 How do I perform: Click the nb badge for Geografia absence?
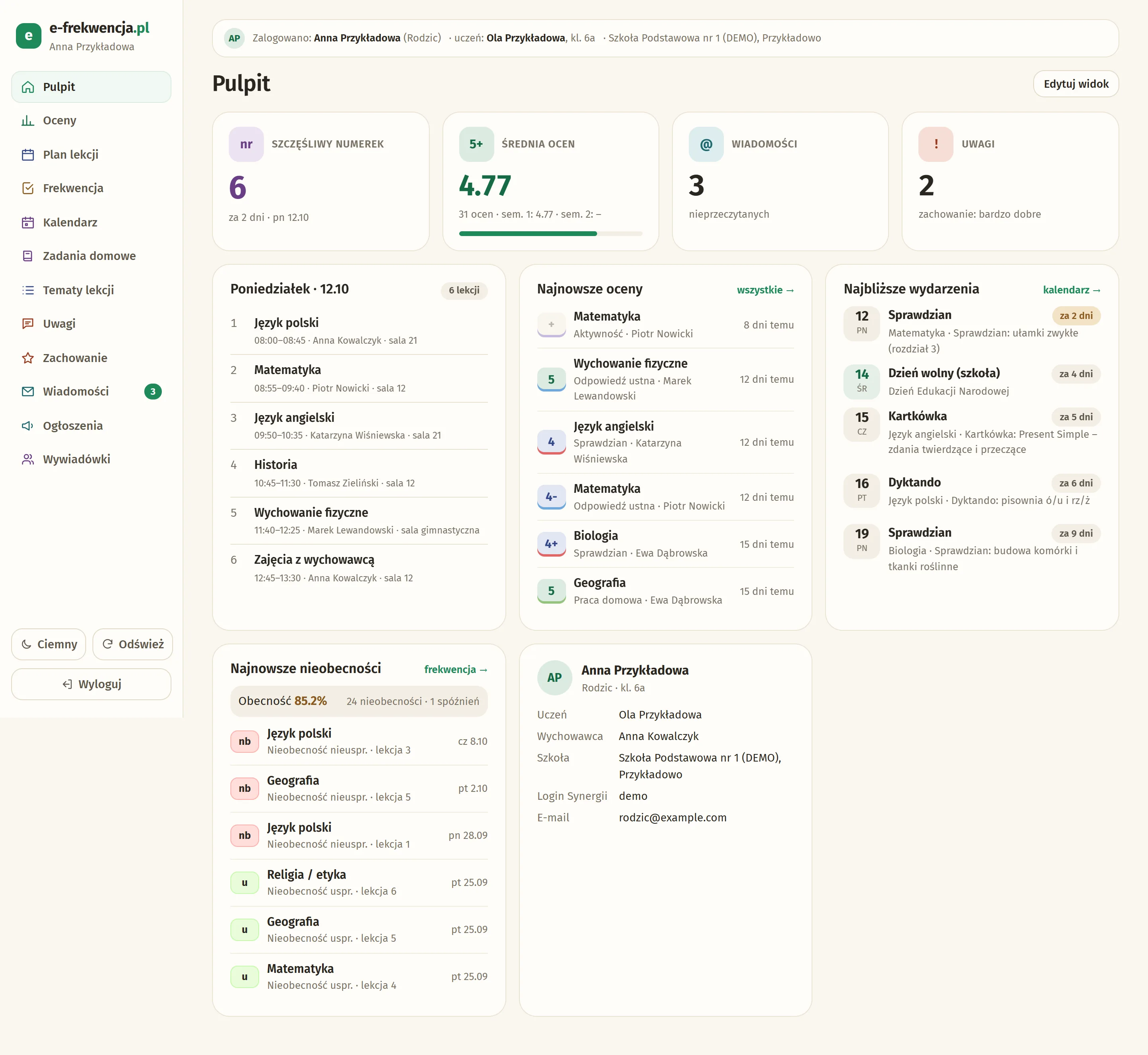point(244,789)
